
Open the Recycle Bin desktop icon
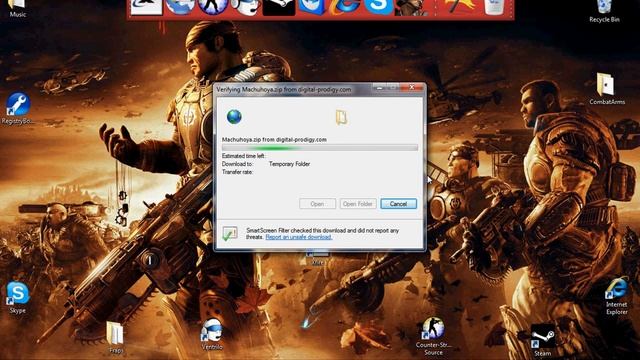tap(604, 11)
